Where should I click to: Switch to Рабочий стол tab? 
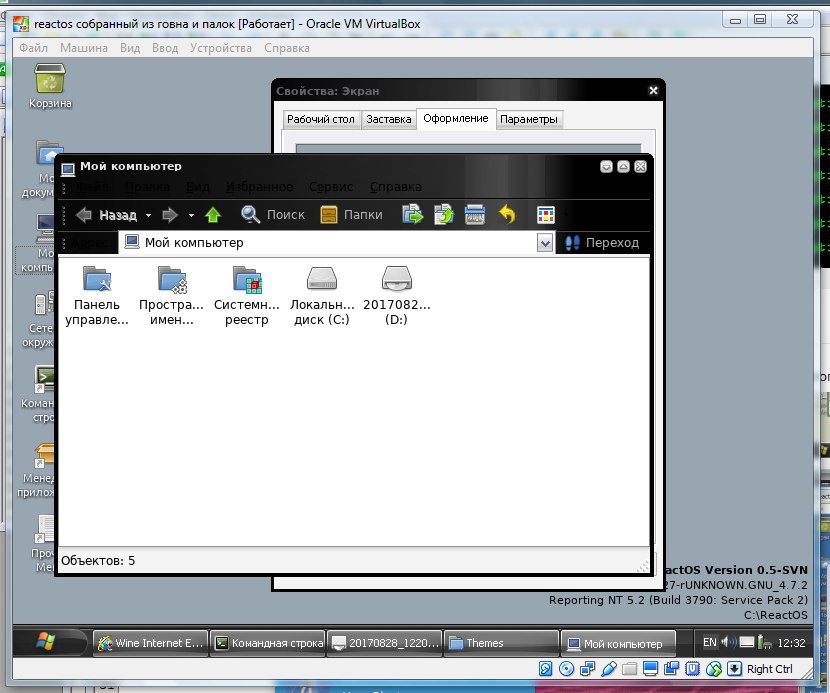(x=321, y=120)
